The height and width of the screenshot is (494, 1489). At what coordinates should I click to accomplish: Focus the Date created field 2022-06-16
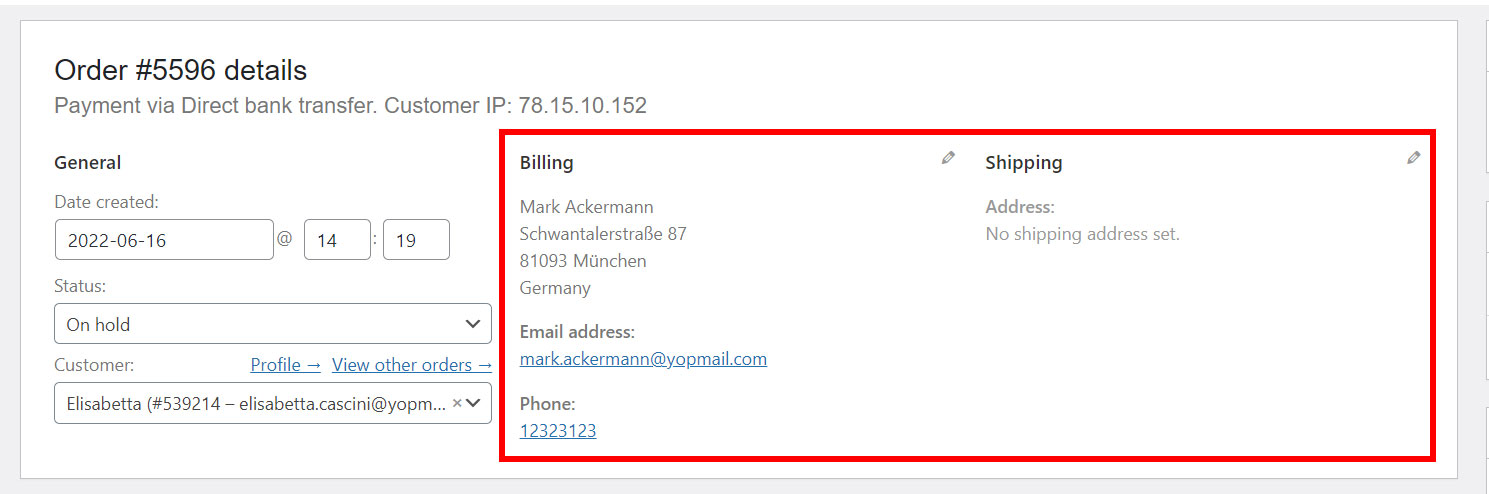[164, 240]
